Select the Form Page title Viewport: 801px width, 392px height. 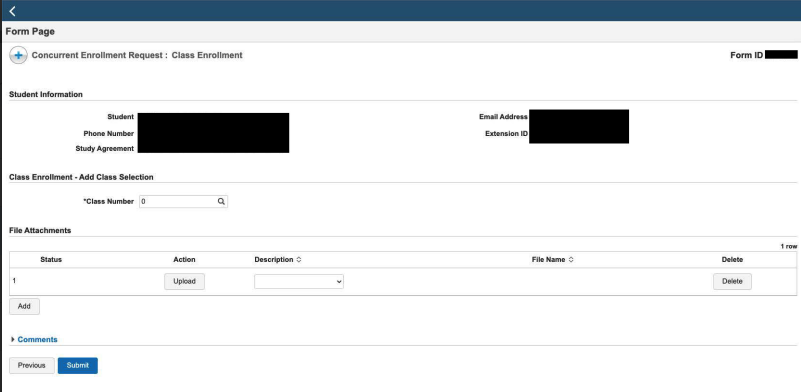tap(30, 32)
